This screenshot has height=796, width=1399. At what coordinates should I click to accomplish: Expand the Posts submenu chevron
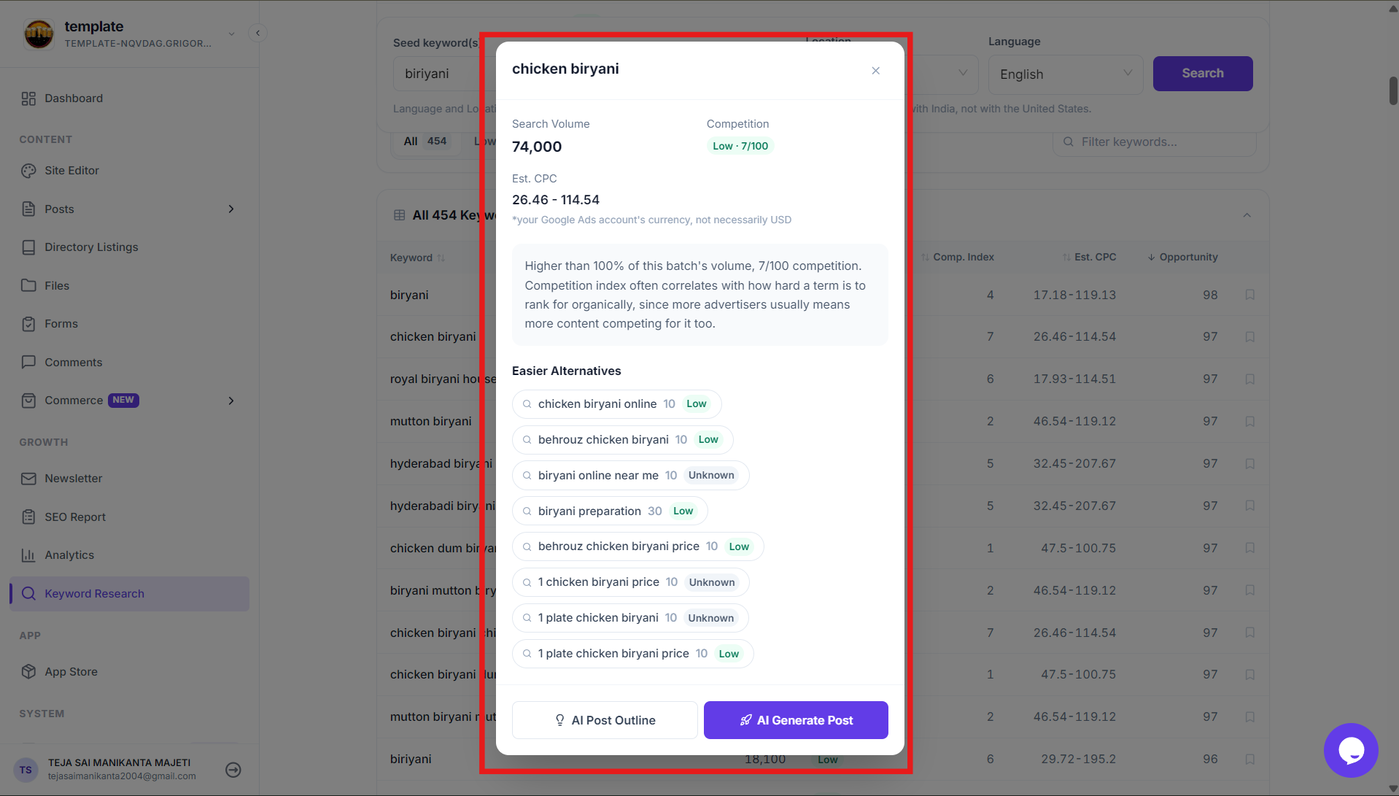tap(231, 209)
